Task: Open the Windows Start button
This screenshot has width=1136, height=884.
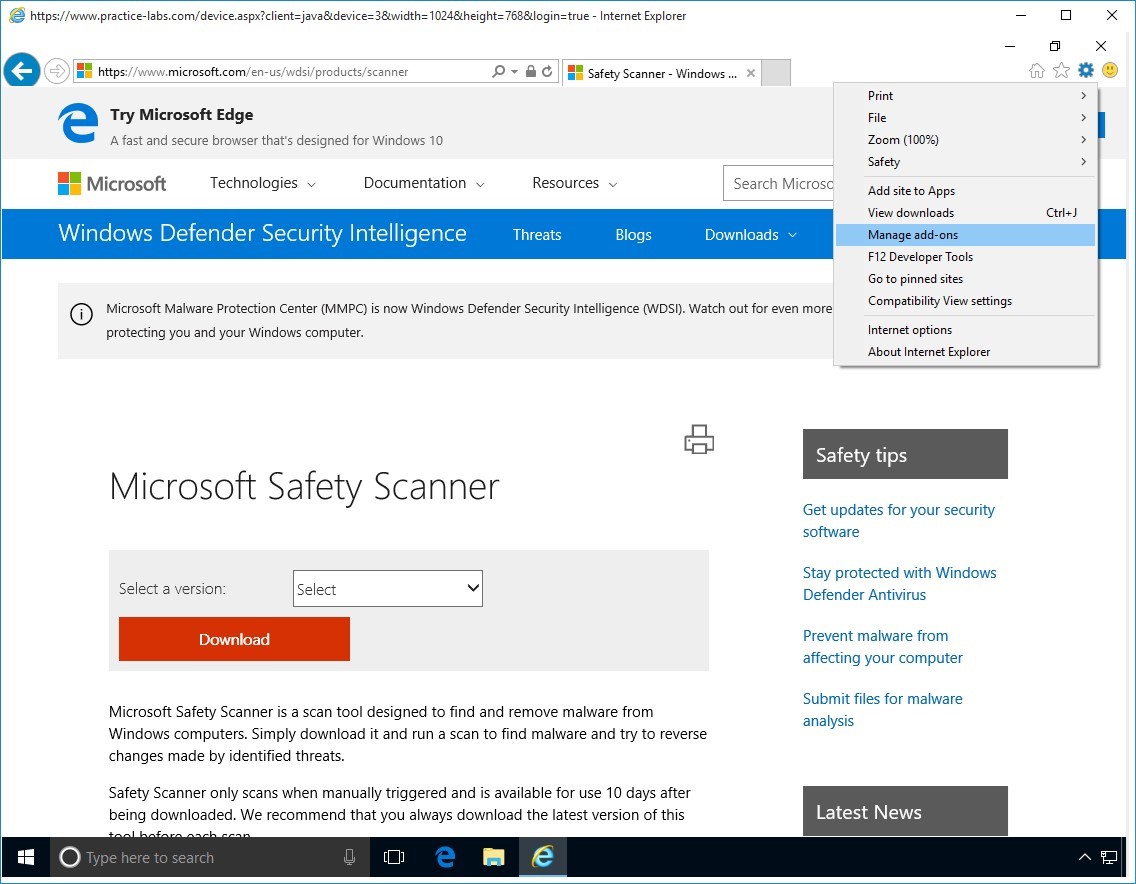Action: [25, 858]
